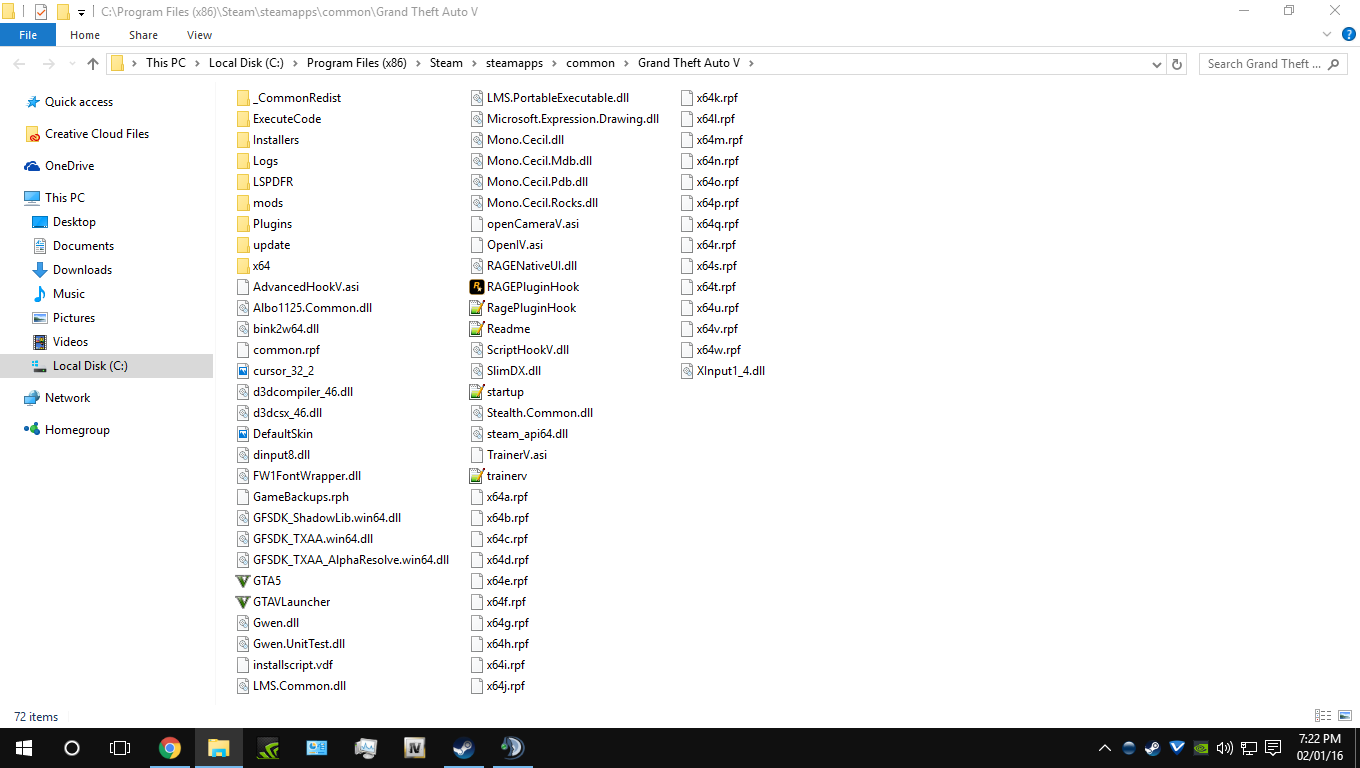
Task: Open the Action Center notifications icon
Action: click(1273, 748)
